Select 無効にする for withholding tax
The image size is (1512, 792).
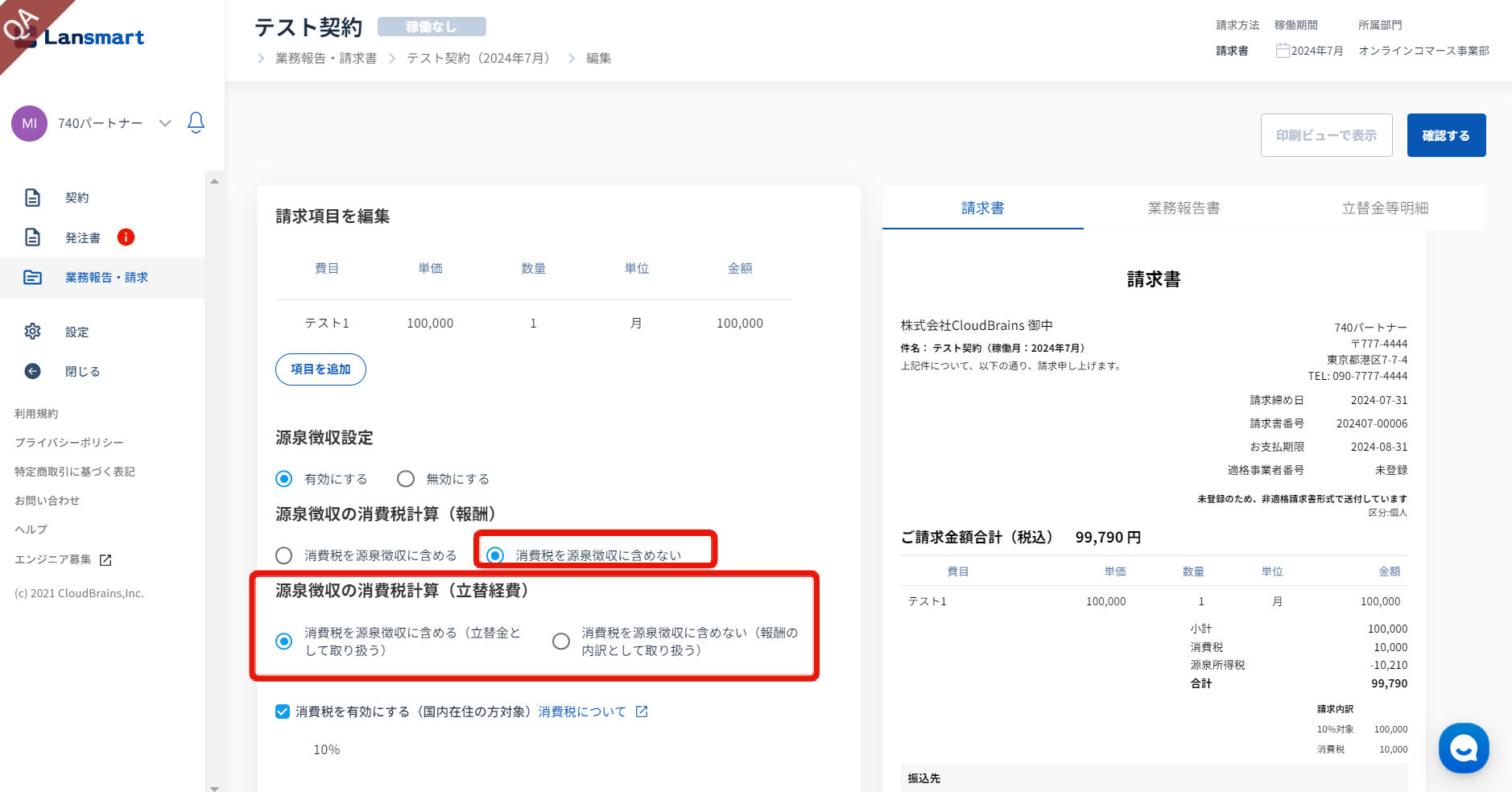(406, 479)
